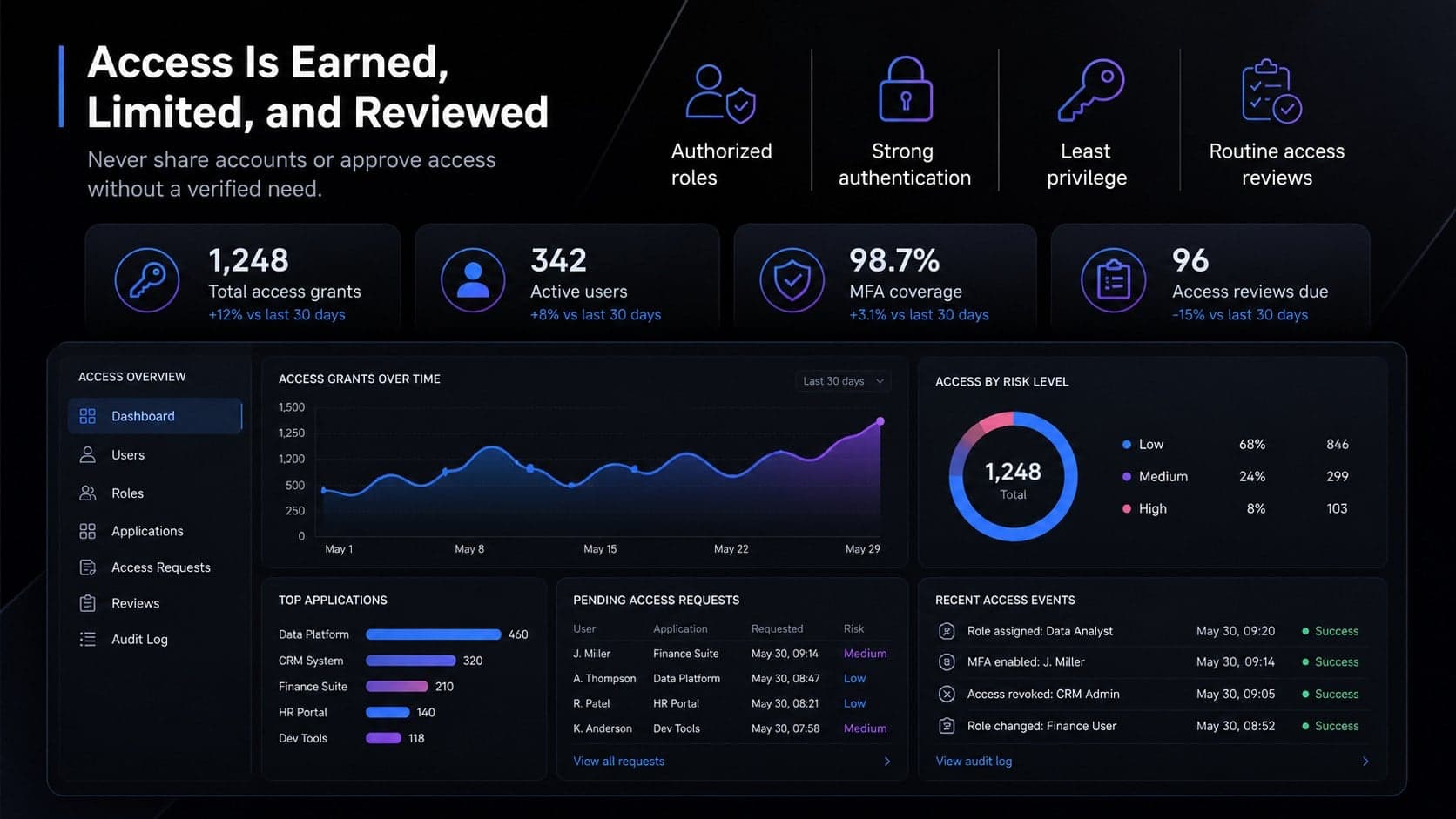Open the Roles sidebar link

tap(155, 493)
